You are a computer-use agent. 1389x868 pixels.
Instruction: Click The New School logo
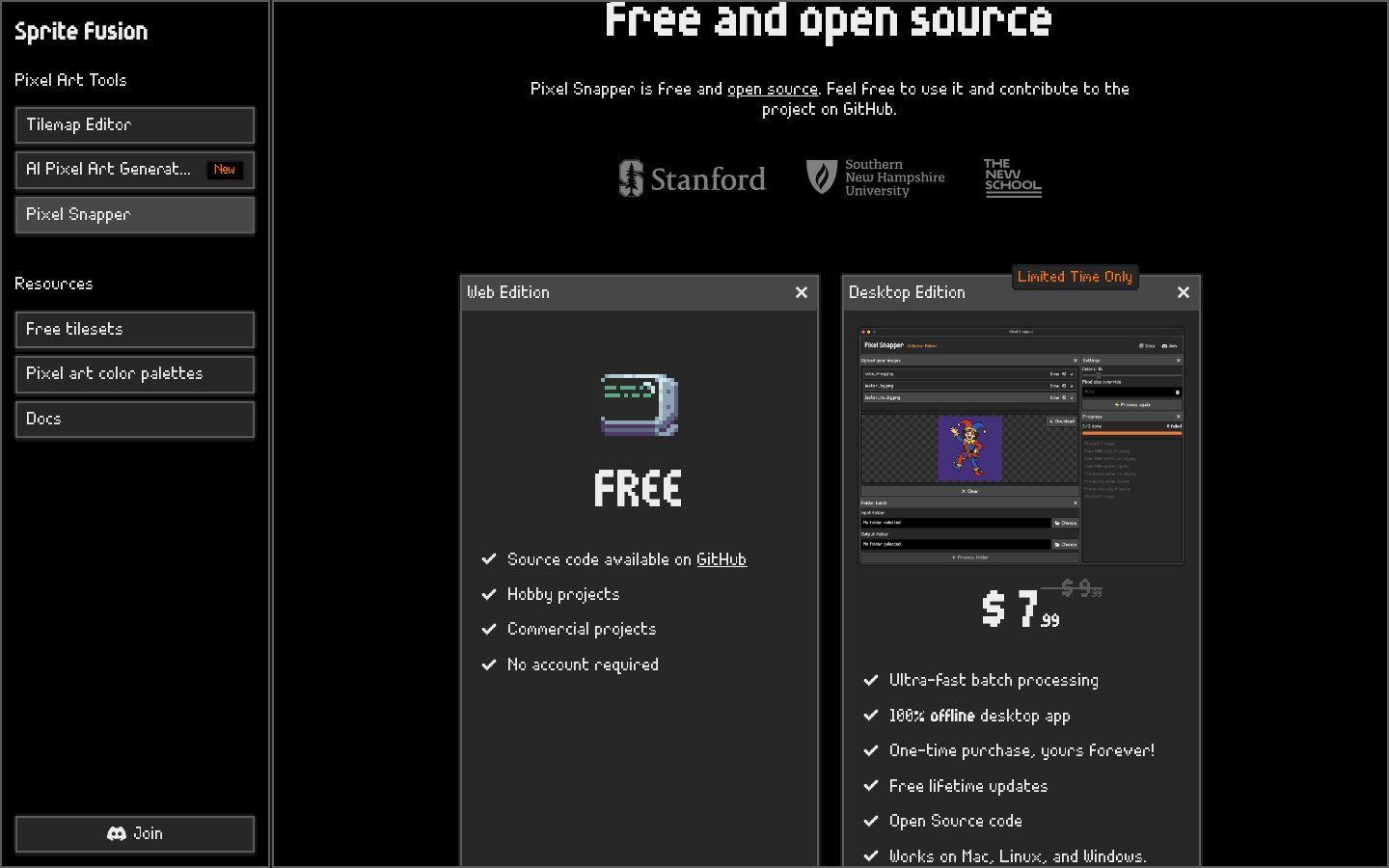point(1013,177)
